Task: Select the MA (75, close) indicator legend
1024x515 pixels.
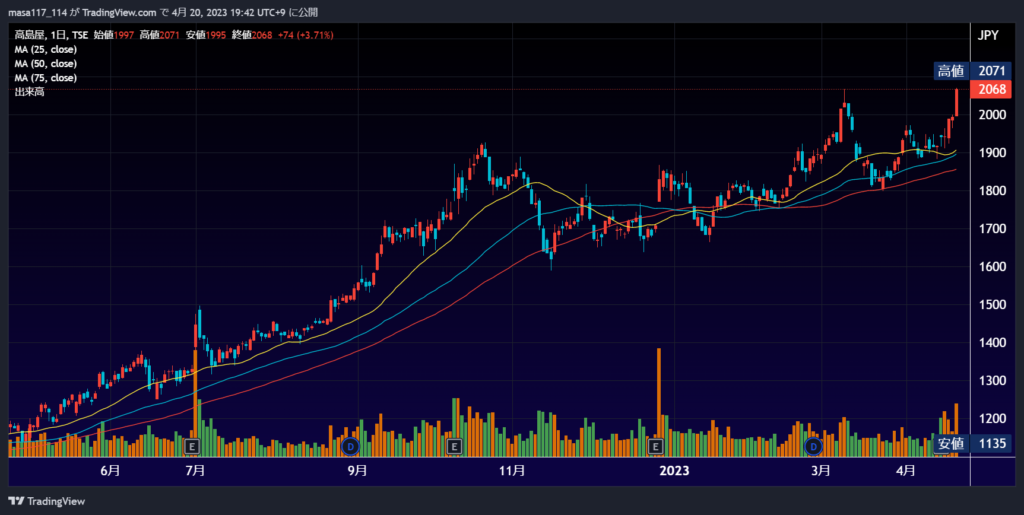Action: click(46, 78)
